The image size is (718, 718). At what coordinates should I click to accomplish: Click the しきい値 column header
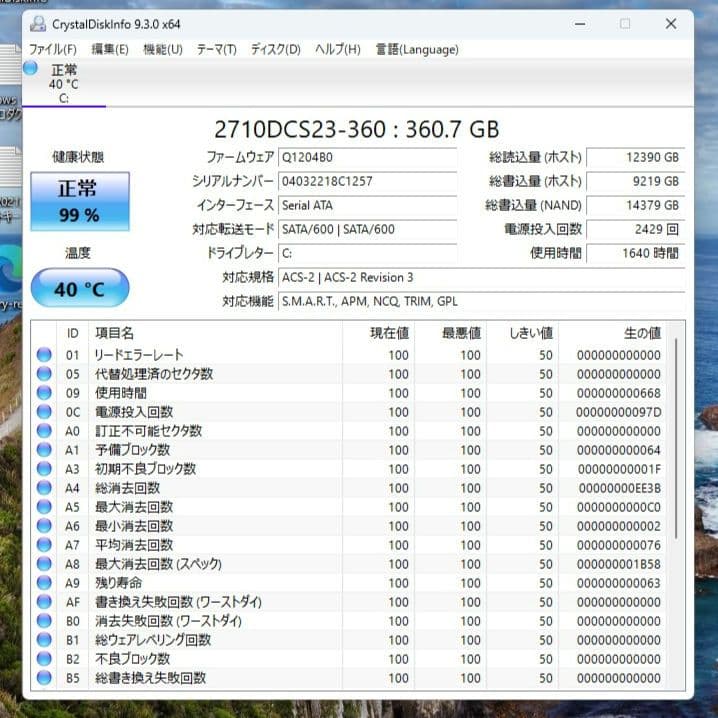pyautogui.click(x=522, y=333)
